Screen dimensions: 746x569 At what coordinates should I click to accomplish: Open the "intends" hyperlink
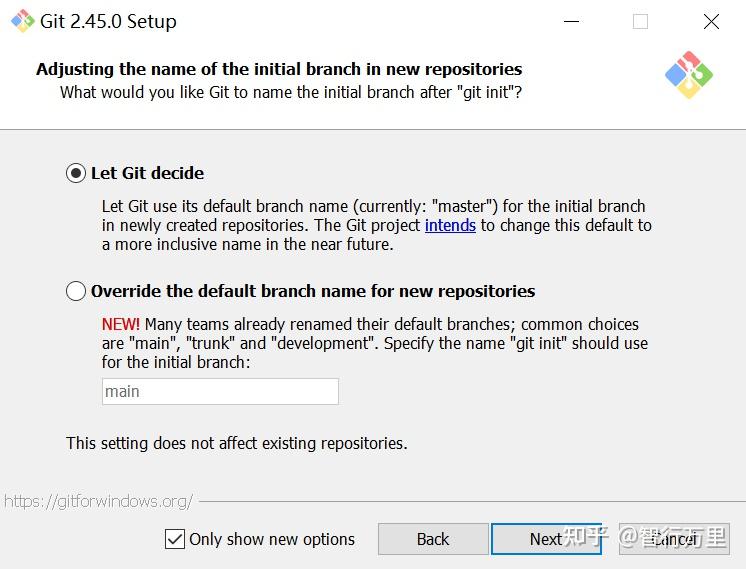tap(450, 225)
